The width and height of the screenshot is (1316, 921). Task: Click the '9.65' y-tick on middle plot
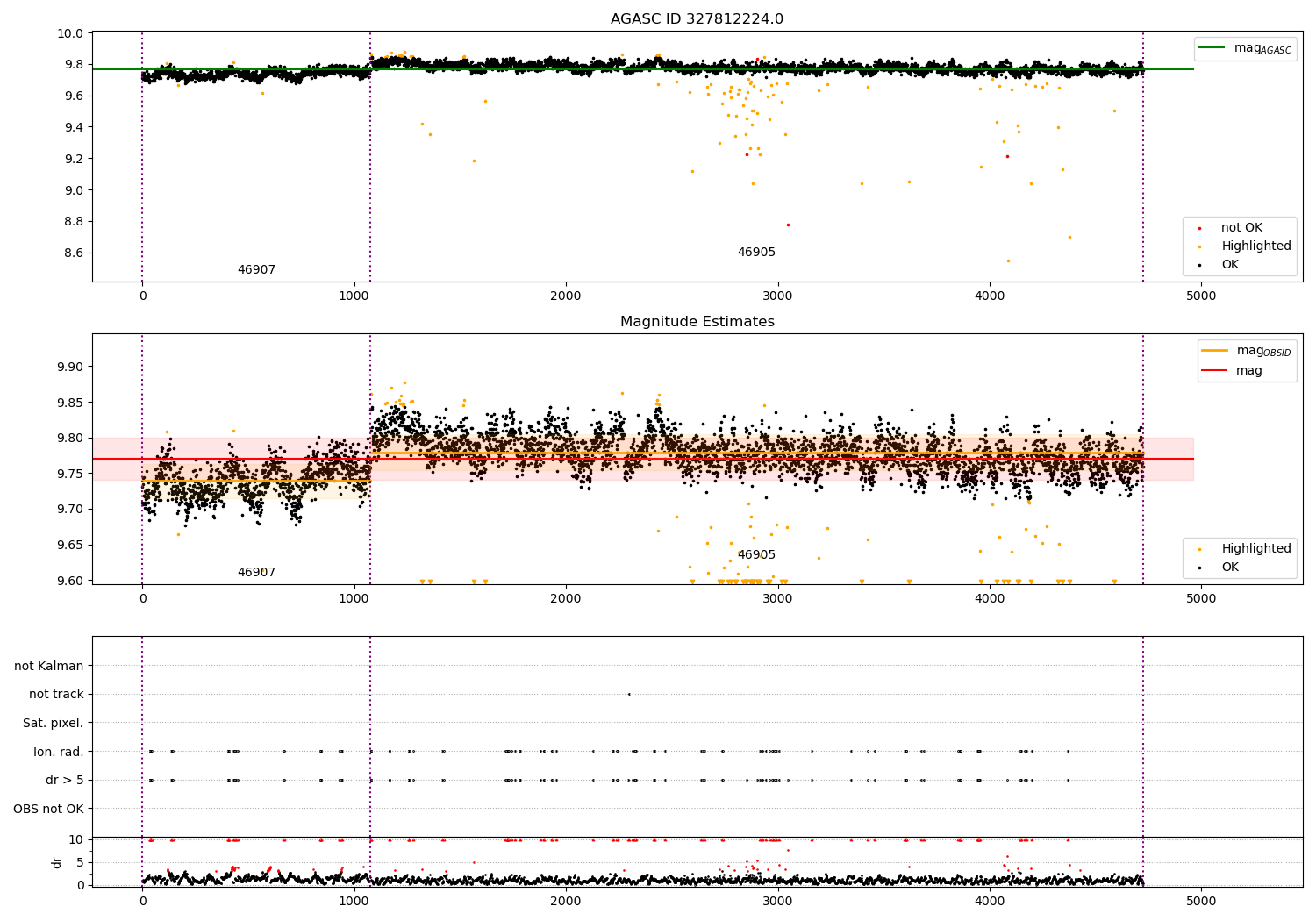71,545
